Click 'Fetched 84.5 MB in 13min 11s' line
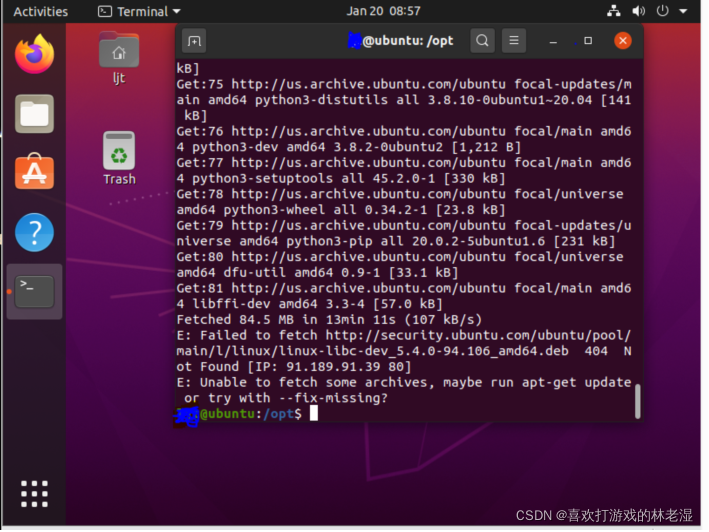The height and width of the screenshot is (532, 709). point(329,320)
